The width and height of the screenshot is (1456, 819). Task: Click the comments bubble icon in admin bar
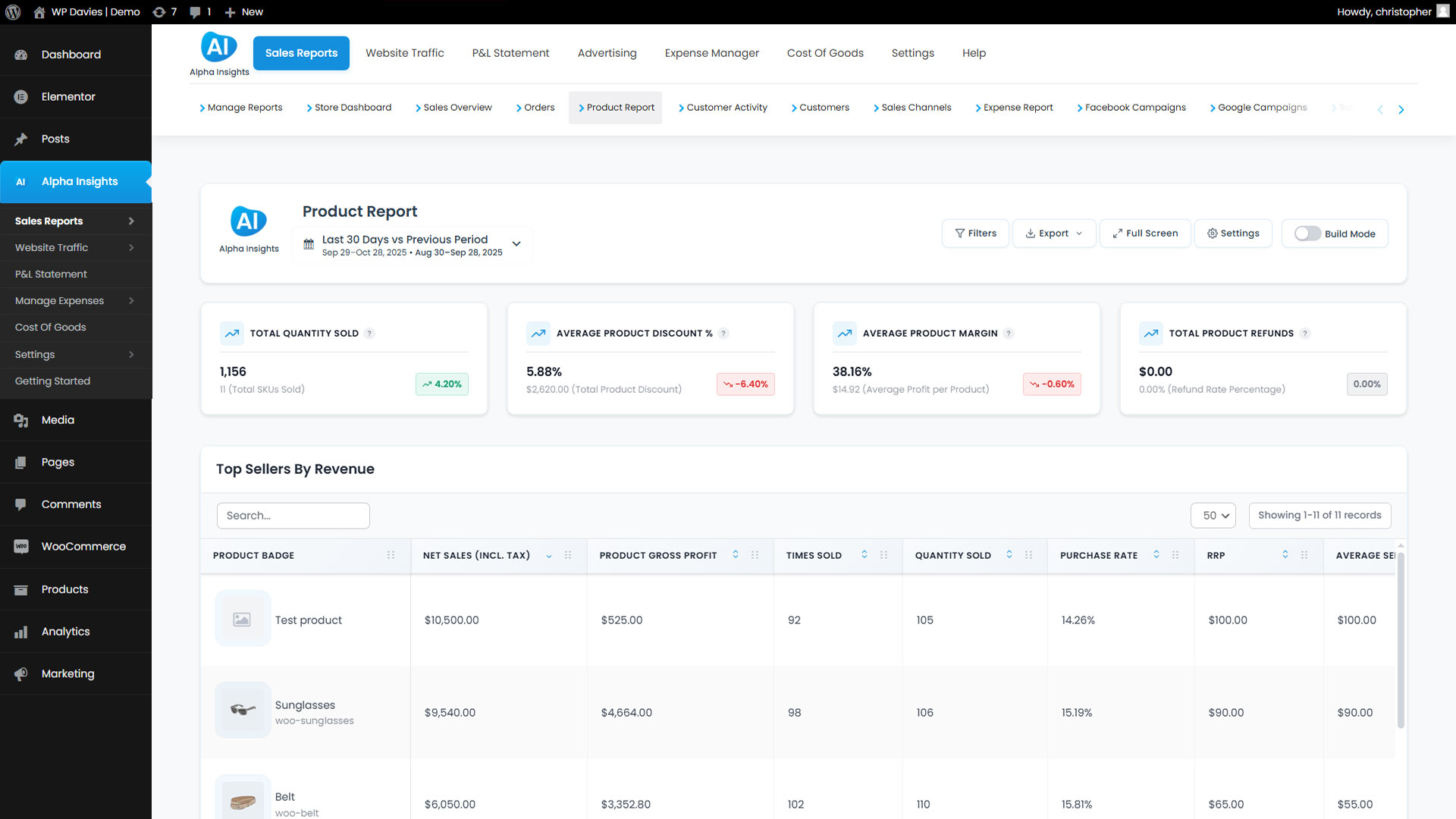(196, 12)
